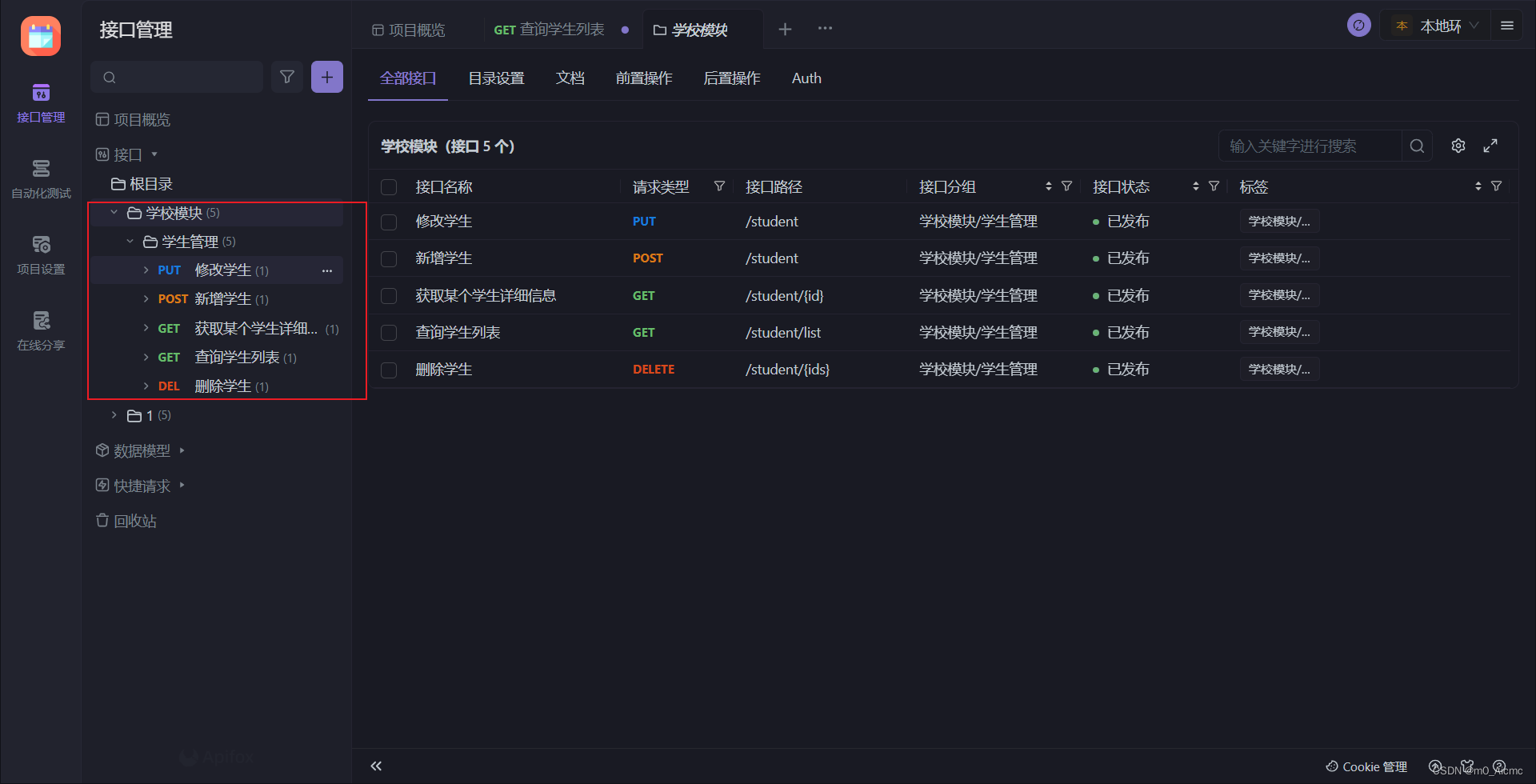Image resolution: width=1536 pixels, height=784 pixels.
Task: Open the 接口管理 panel in the left sidebar
Action: (x=40, y=102)
